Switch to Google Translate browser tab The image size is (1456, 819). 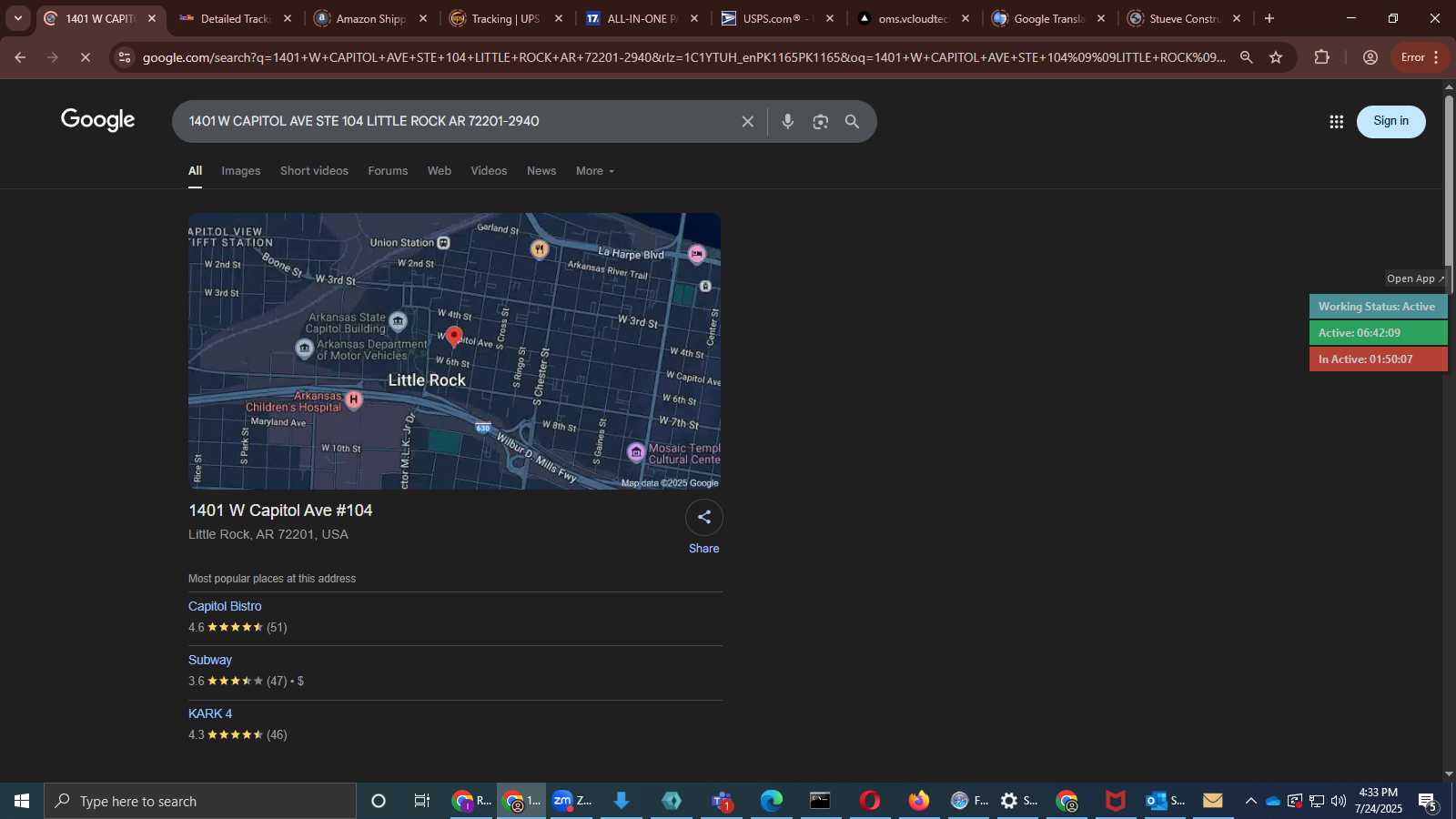[x=1048, y=18]
